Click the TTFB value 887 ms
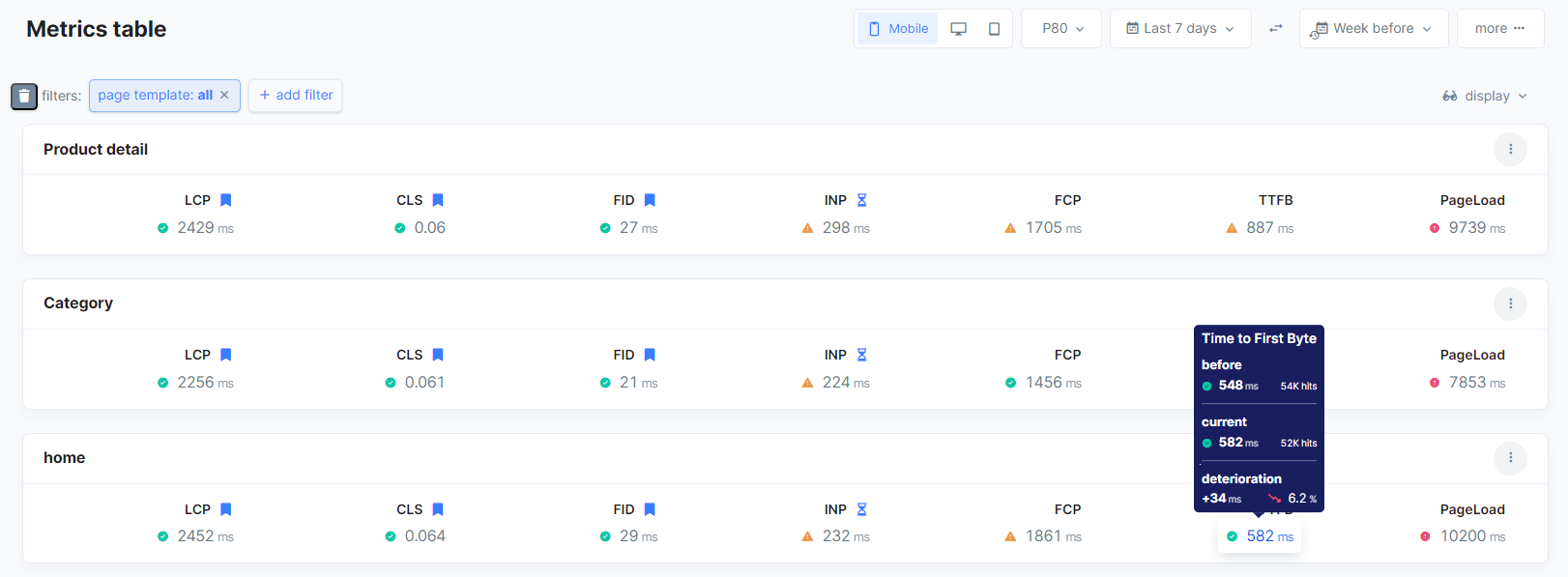 [x=1269, y=228]
